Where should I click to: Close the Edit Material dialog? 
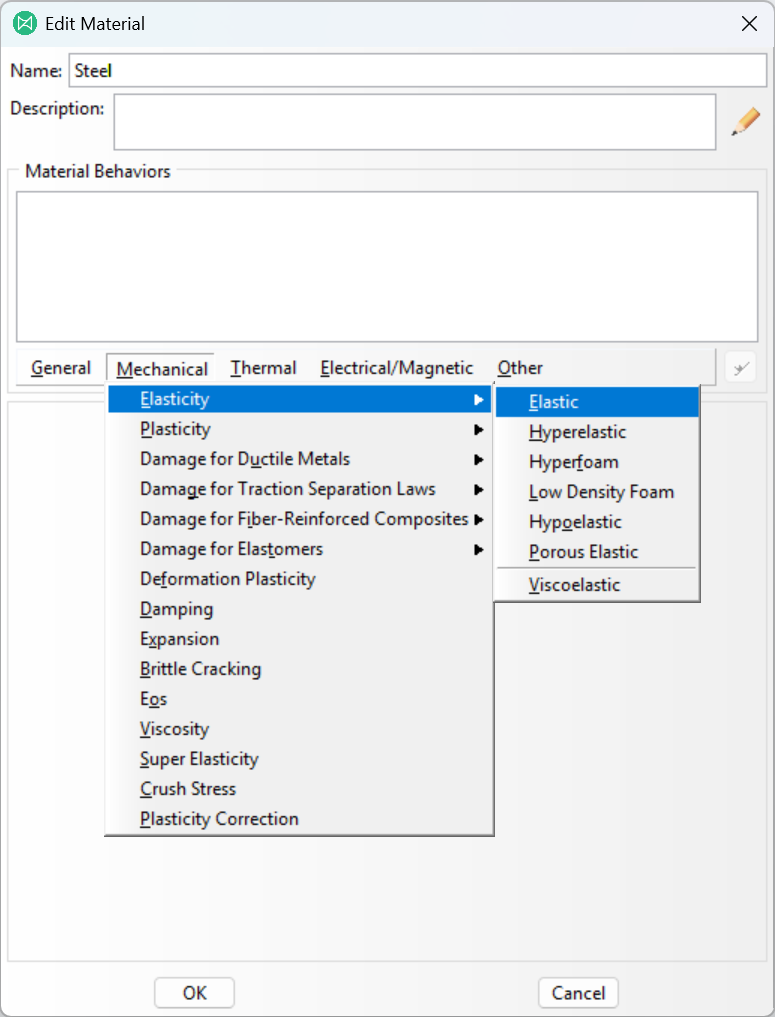pos(749,24)
